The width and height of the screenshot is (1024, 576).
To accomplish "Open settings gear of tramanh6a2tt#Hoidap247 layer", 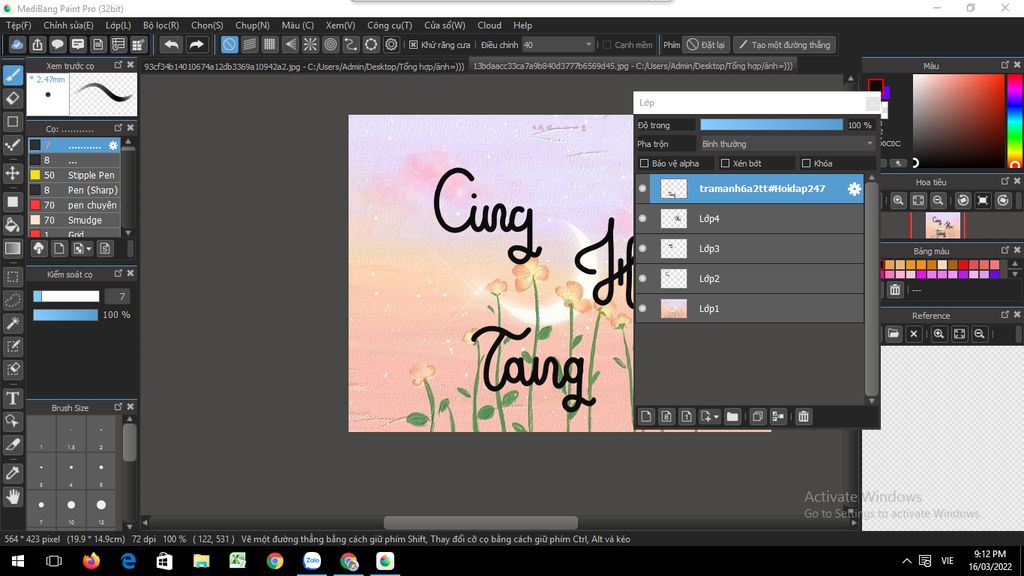I will tap(854, 189).
